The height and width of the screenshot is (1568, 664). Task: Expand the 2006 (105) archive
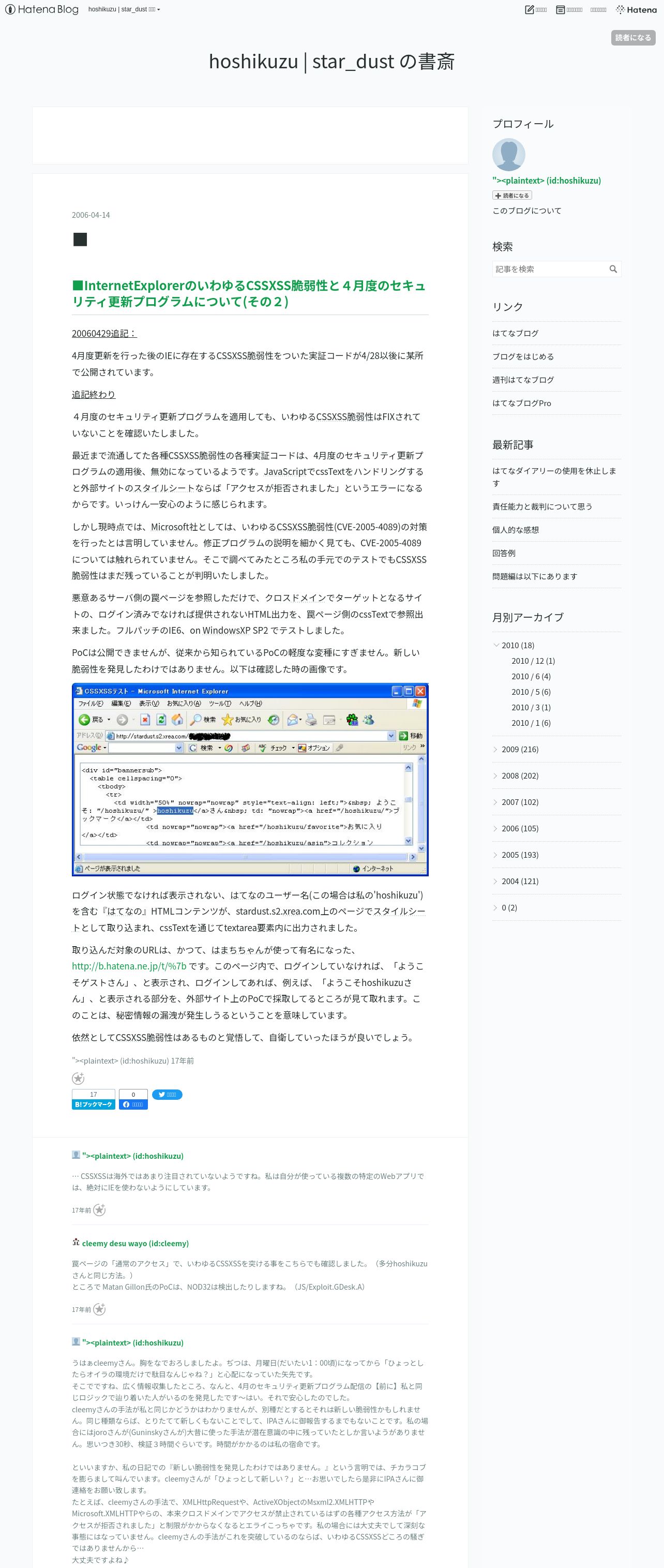coord(495,828)
